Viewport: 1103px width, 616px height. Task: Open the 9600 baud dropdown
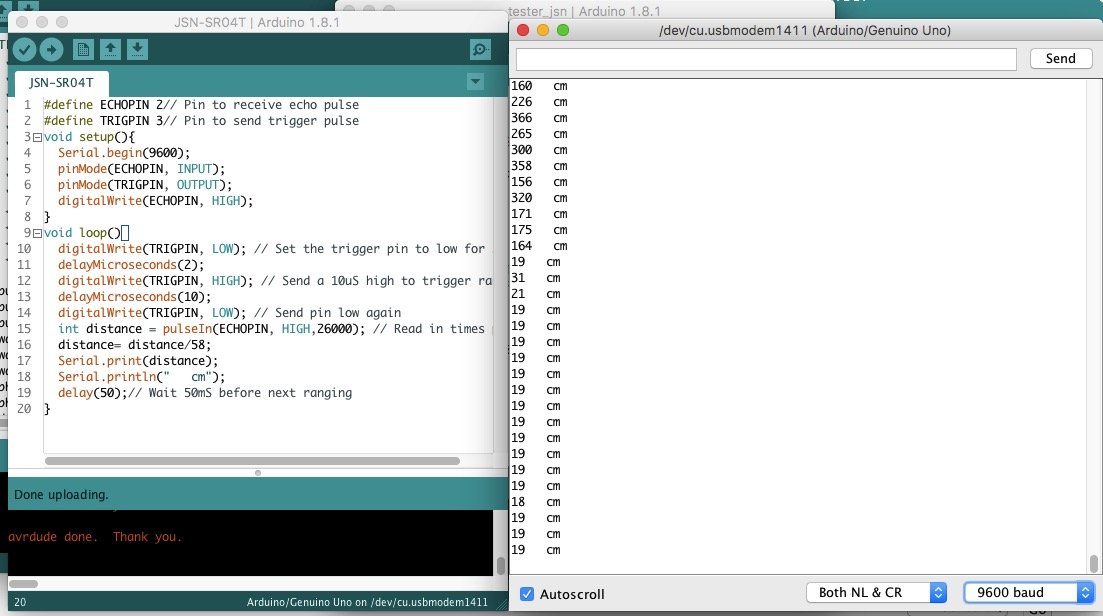tap(1026, 593)
